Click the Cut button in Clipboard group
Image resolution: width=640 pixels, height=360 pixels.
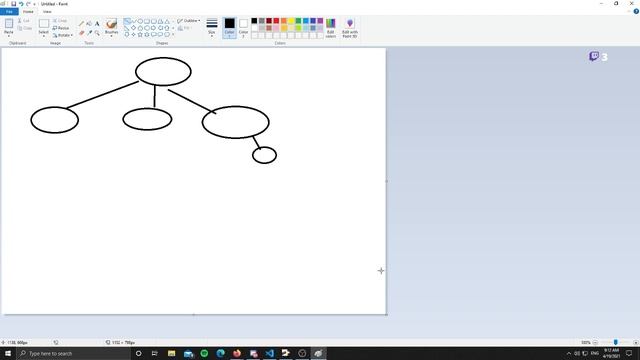click(x=24, y=21)
